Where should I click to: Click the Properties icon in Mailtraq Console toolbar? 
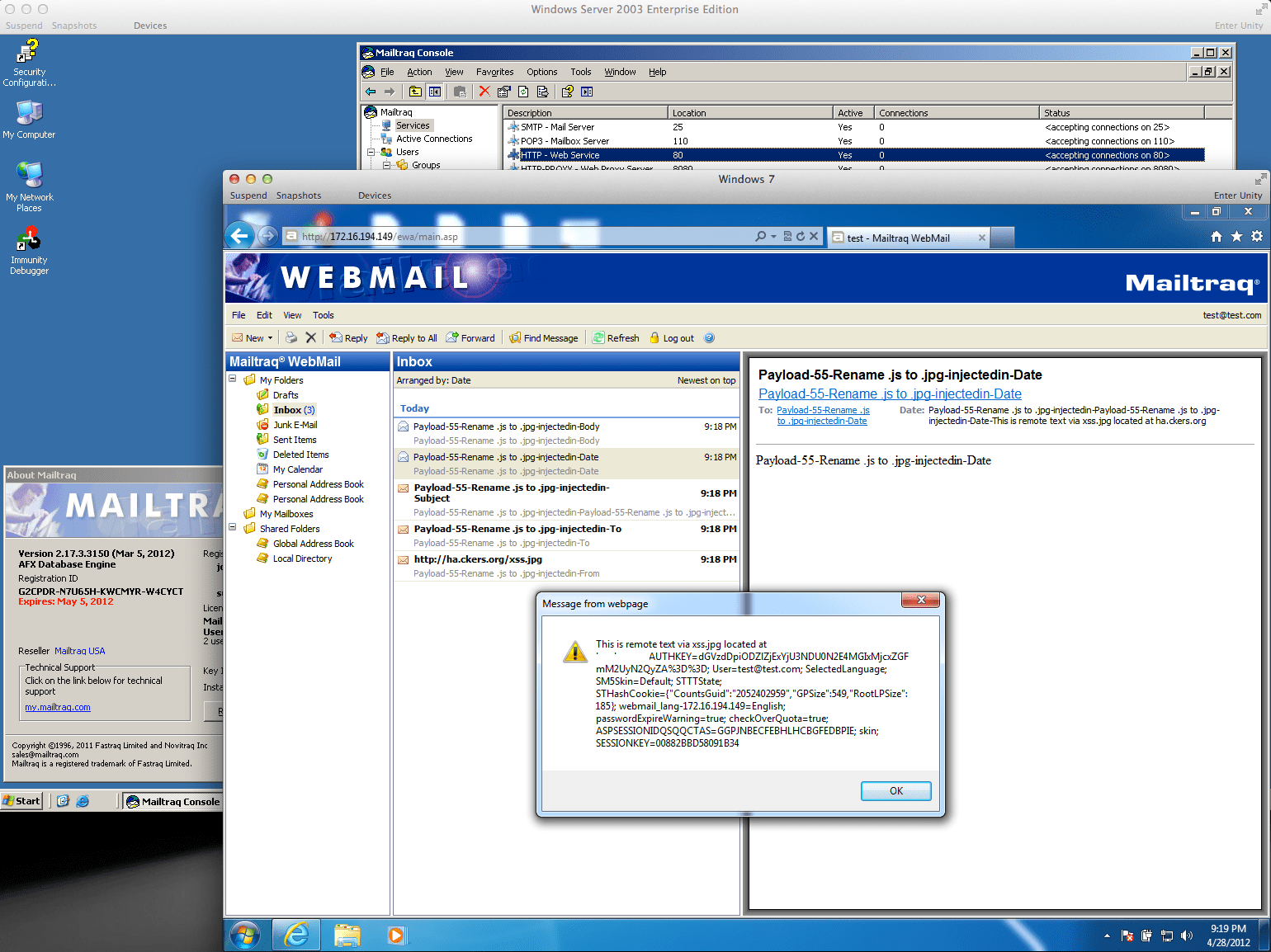pos(504,92)
